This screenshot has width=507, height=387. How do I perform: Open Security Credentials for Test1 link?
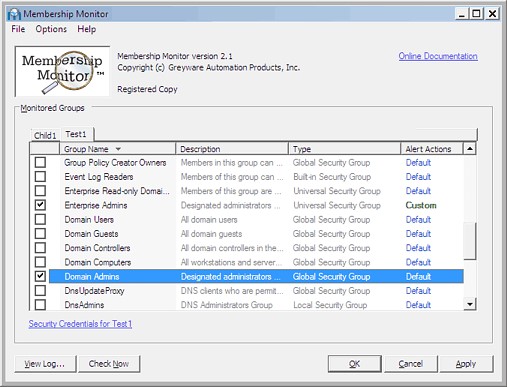[80, 324]
